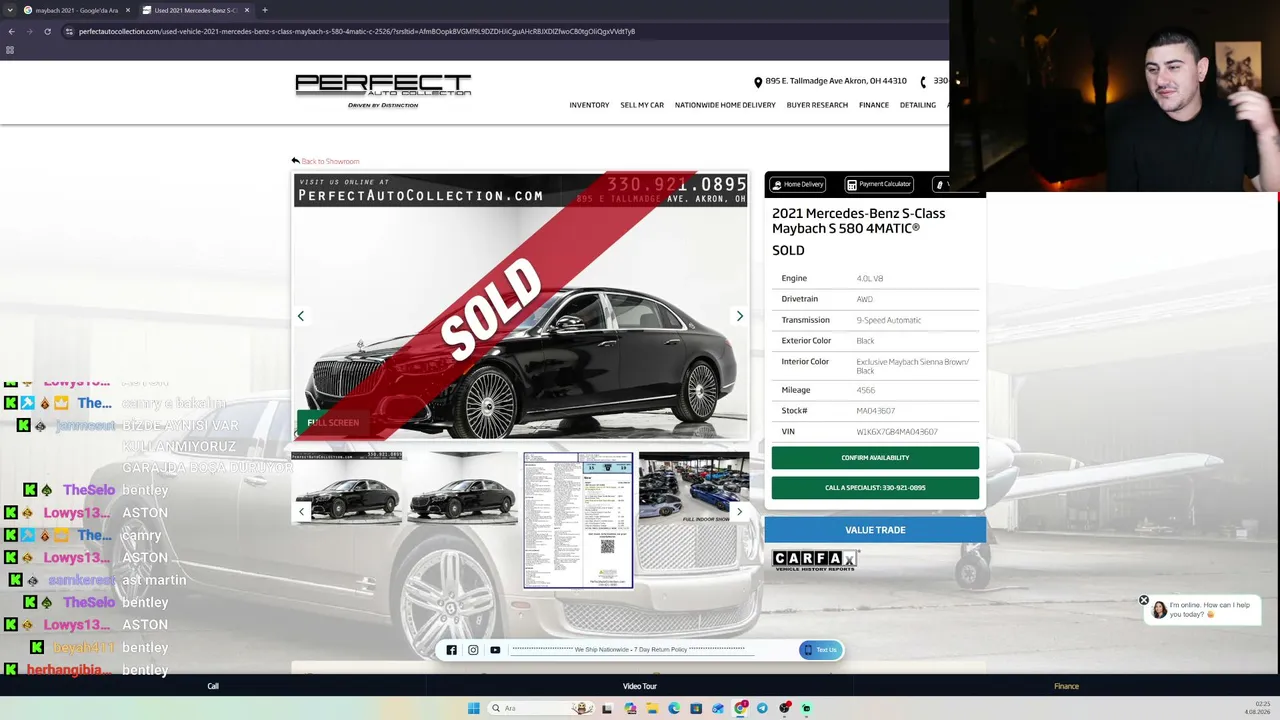
Task: Click the Video Tour link in bottom bar
Action: click(640, 686)
